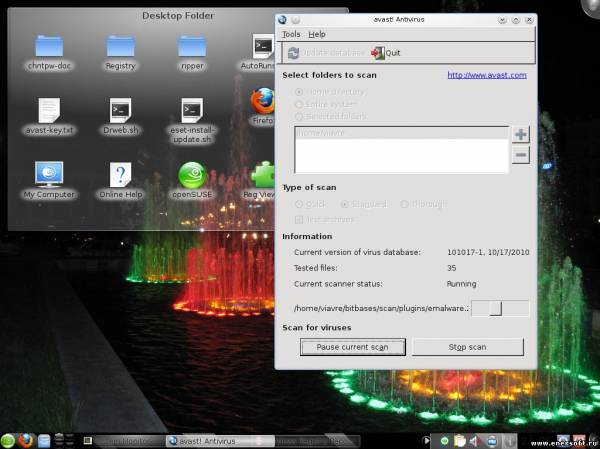600x449 pixels.
Task: Select the AutoRuns script icon
Action: (x=263, y=46)
